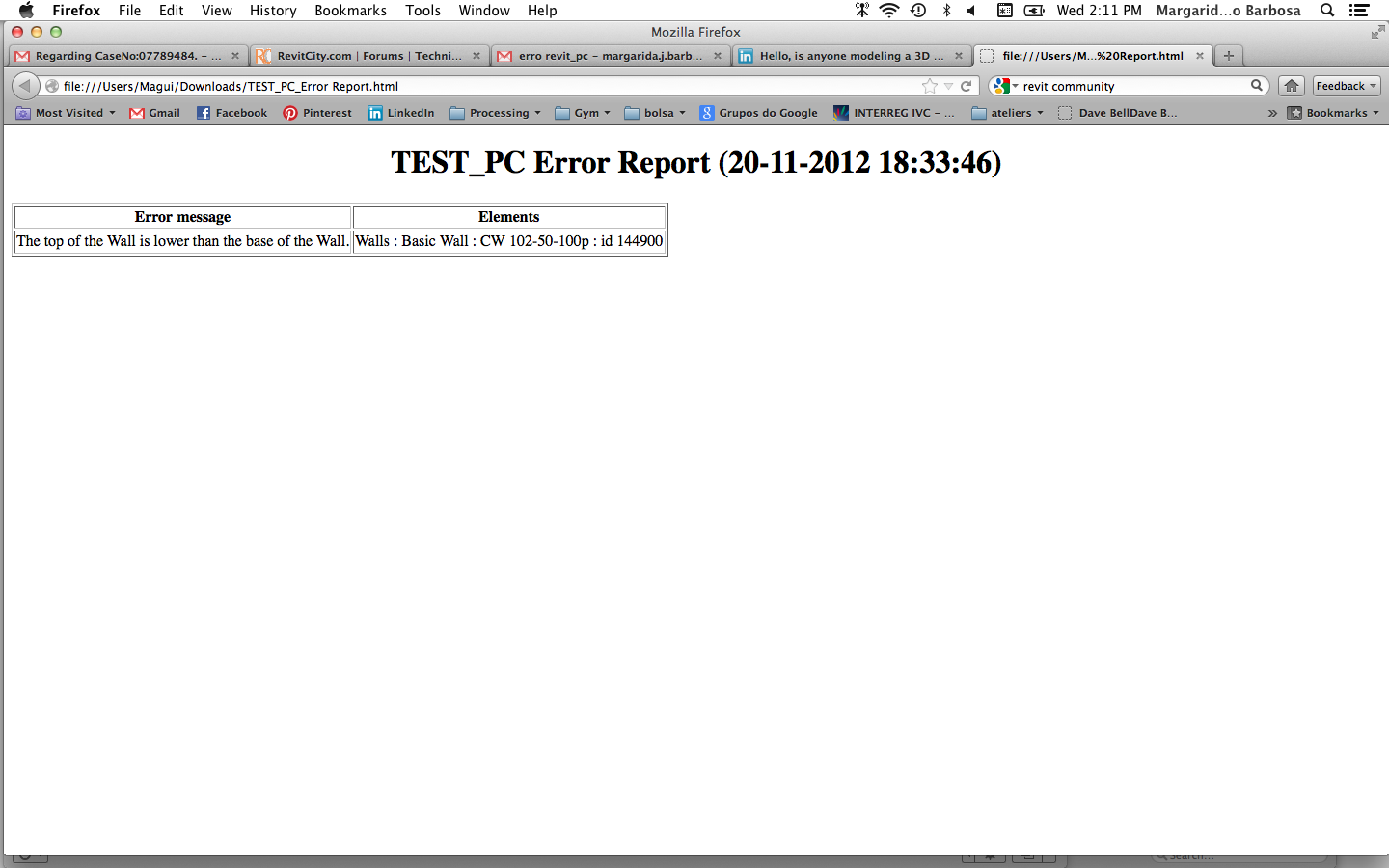Open the Grupos do Google bookmark
Screen dimensions: 1389x868
click(x=758, y=113)
